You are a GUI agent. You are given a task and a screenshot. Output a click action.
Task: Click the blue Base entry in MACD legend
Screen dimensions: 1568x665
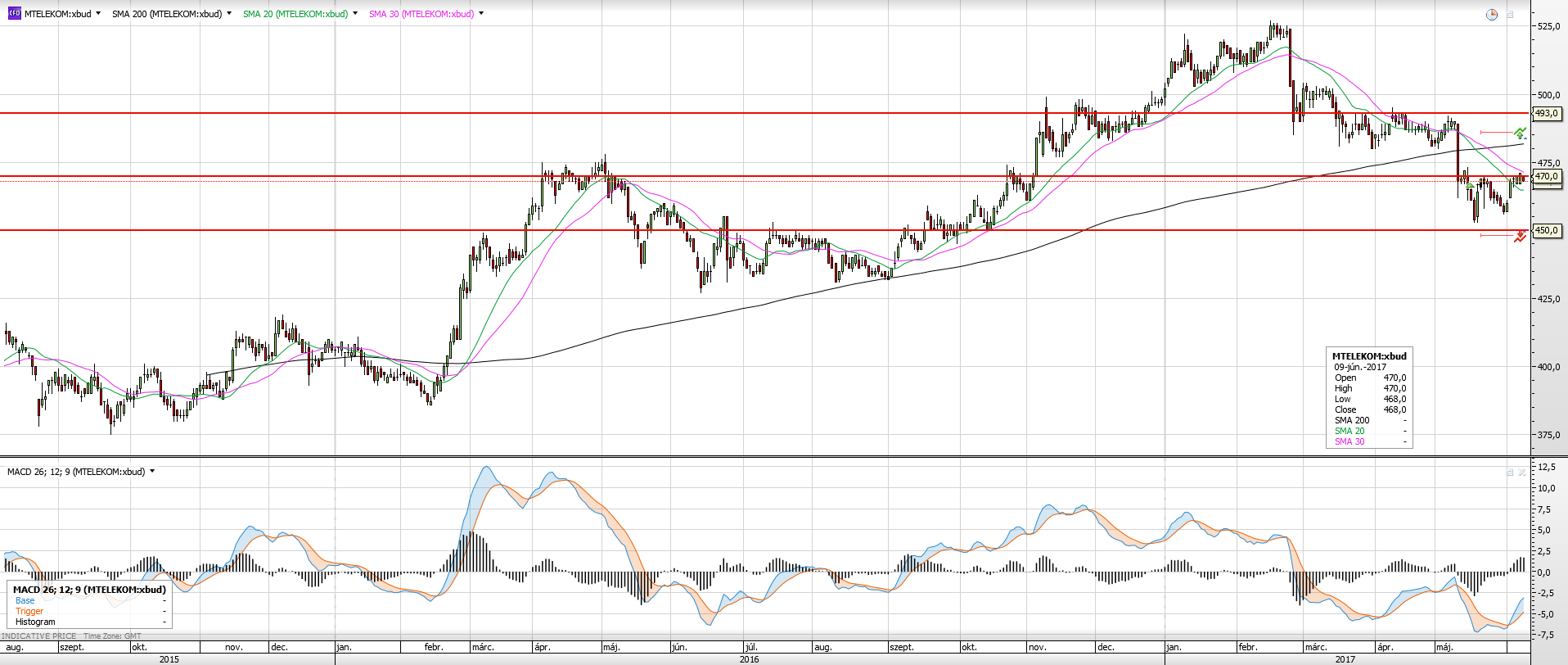click(x=25, y=600)
